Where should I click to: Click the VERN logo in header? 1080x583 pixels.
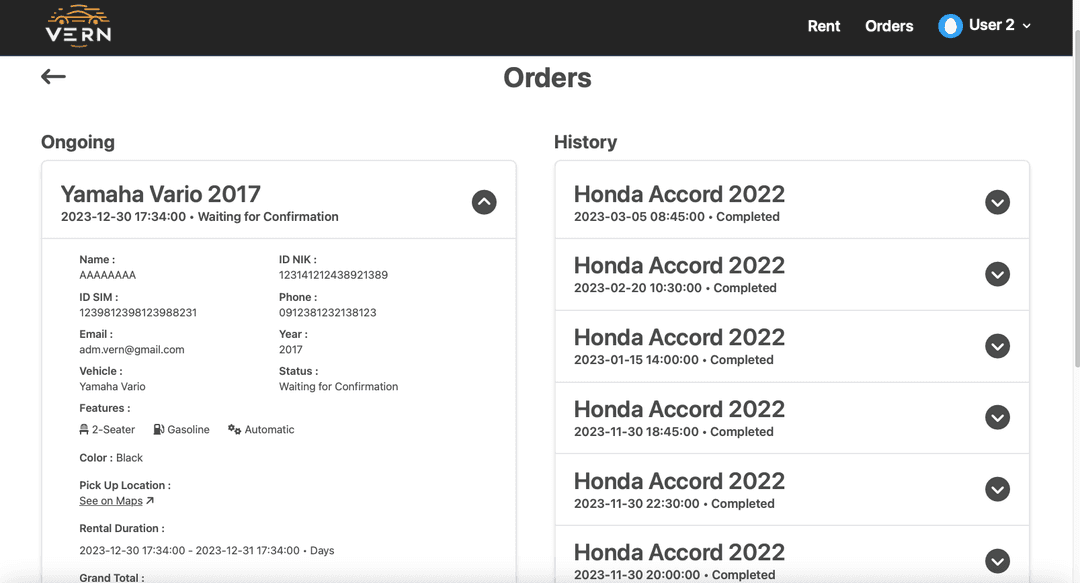[78, 26]
